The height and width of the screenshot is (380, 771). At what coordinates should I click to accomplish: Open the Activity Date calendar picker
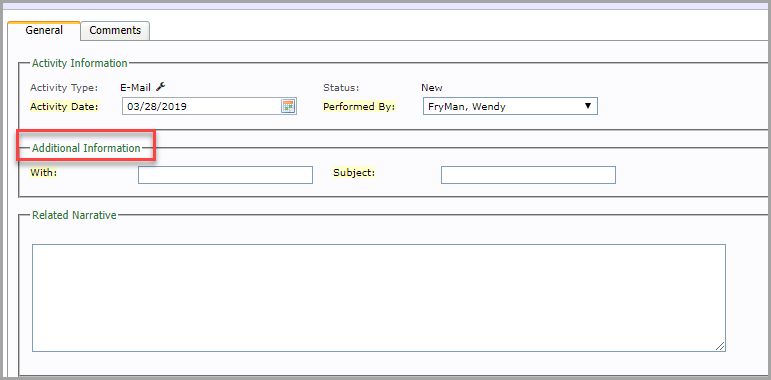[x=288, y=106]
